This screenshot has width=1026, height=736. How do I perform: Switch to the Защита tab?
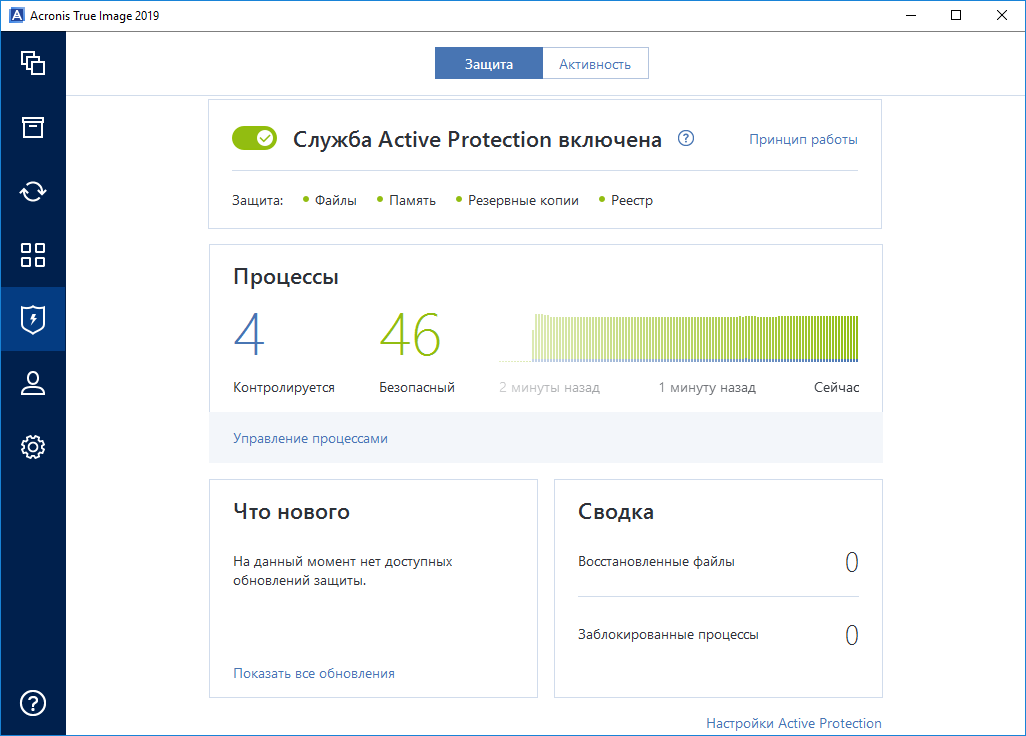[489, 63]
